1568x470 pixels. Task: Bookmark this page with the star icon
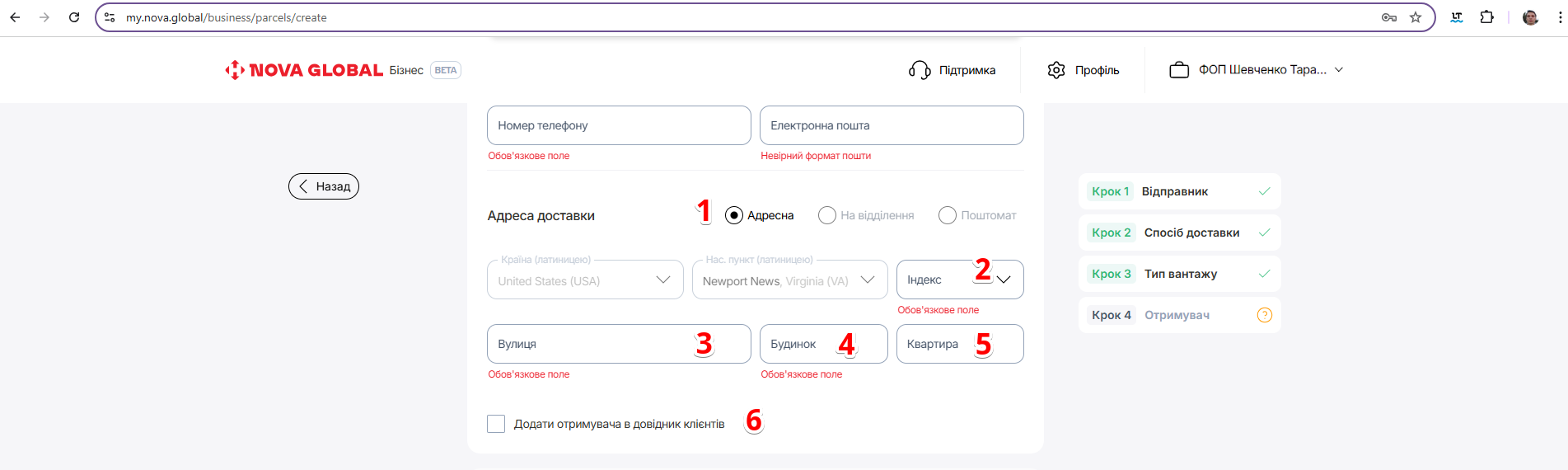pyautogui.click(x=1416, y=17)
